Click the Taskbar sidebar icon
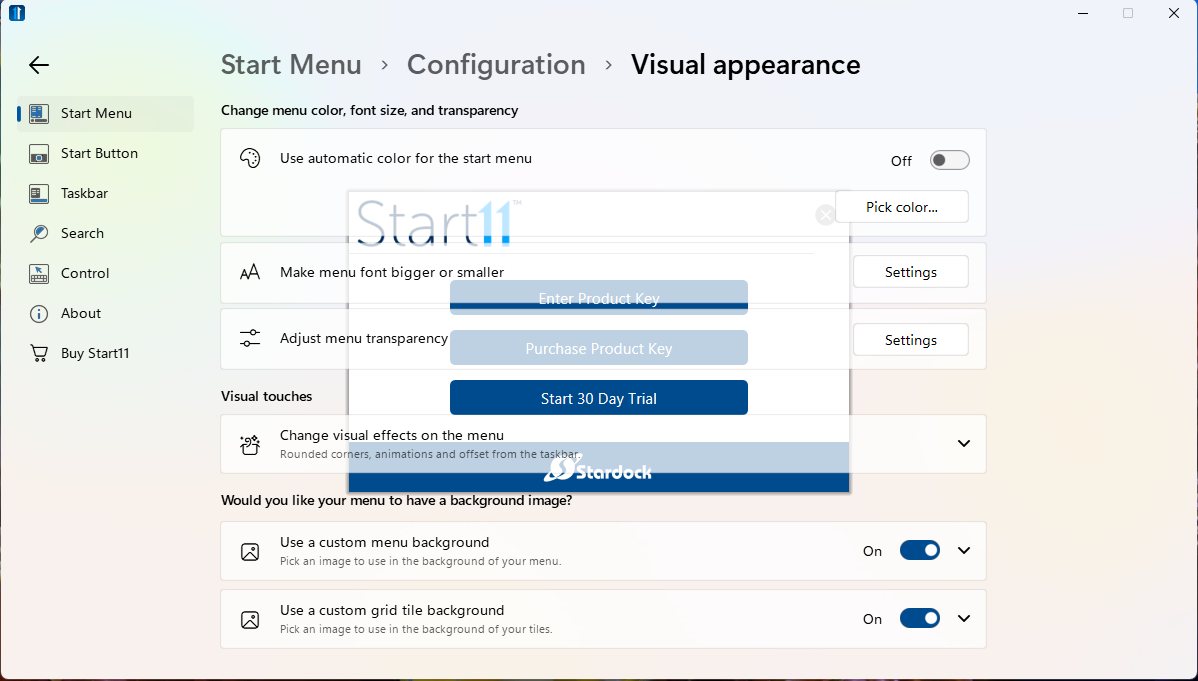1198x681 pixels. pos(39,193)
